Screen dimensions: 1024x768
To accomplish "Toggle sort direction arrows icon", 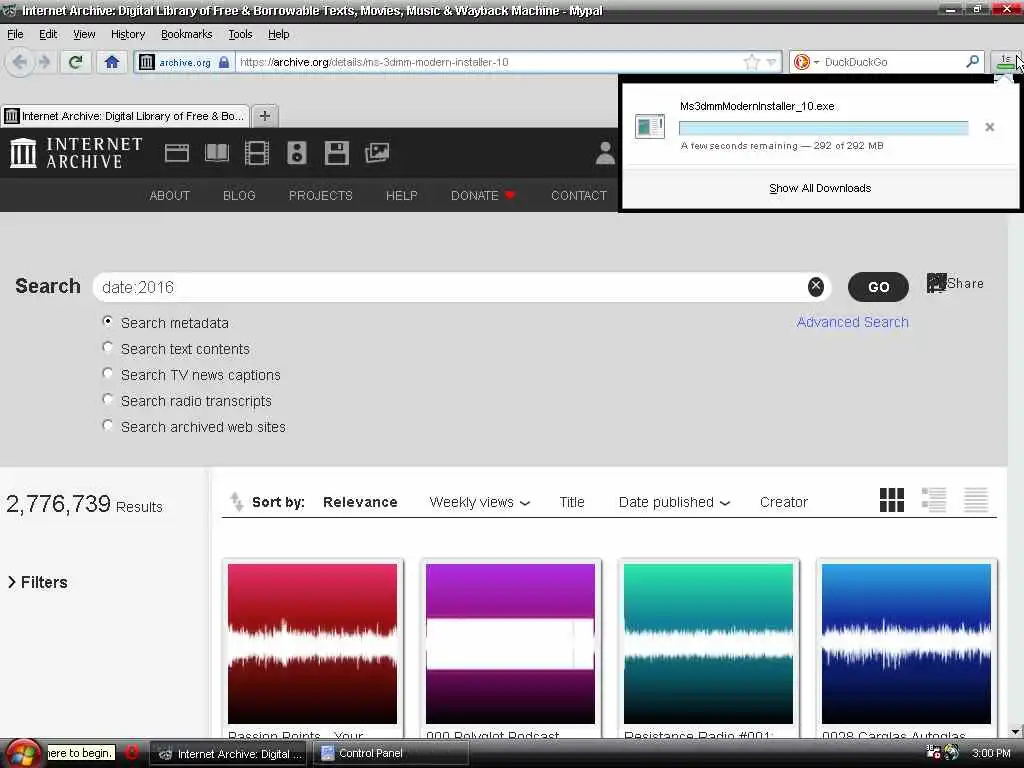I will coord(236,502).
